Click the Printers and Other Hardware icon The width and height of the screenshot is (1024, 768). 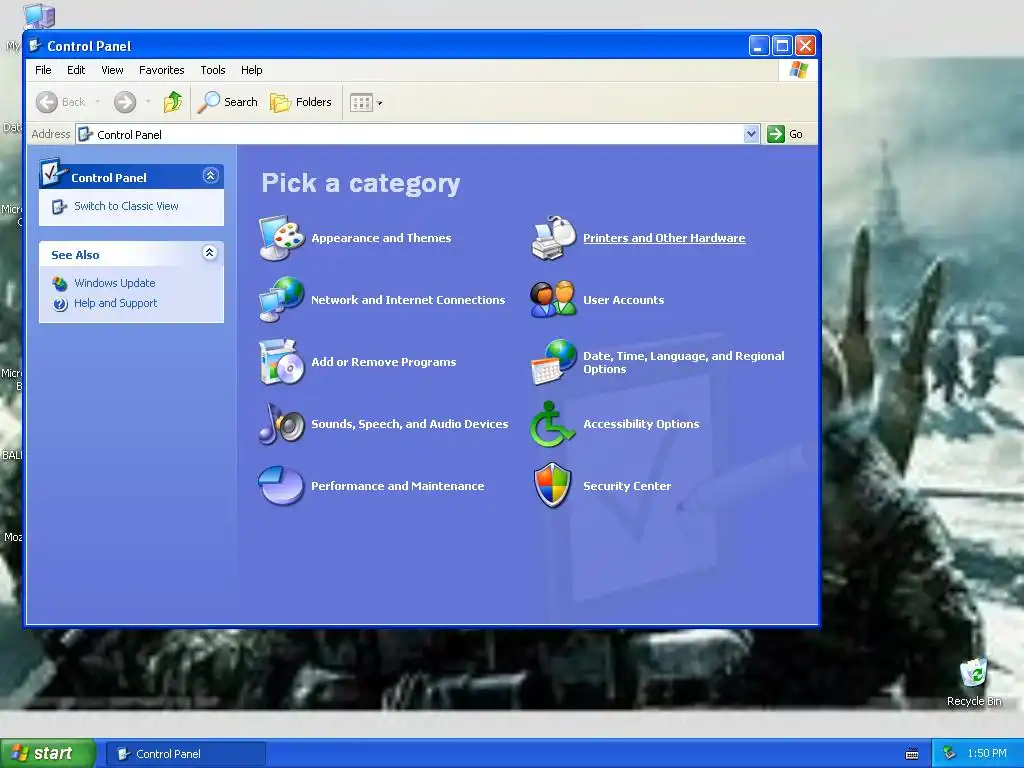click(x=554, y=238)
